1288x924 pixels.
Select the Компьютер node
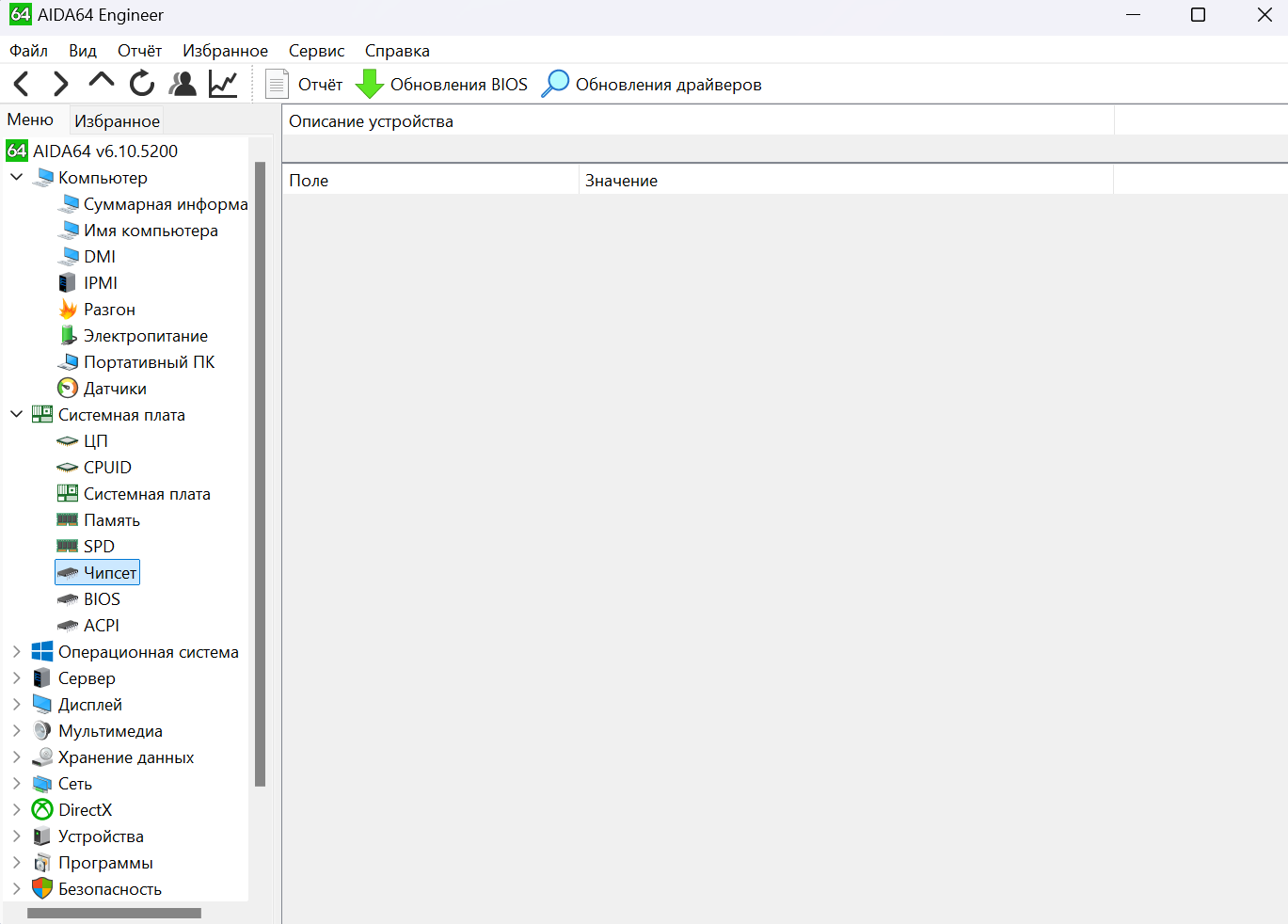[90, 178]
